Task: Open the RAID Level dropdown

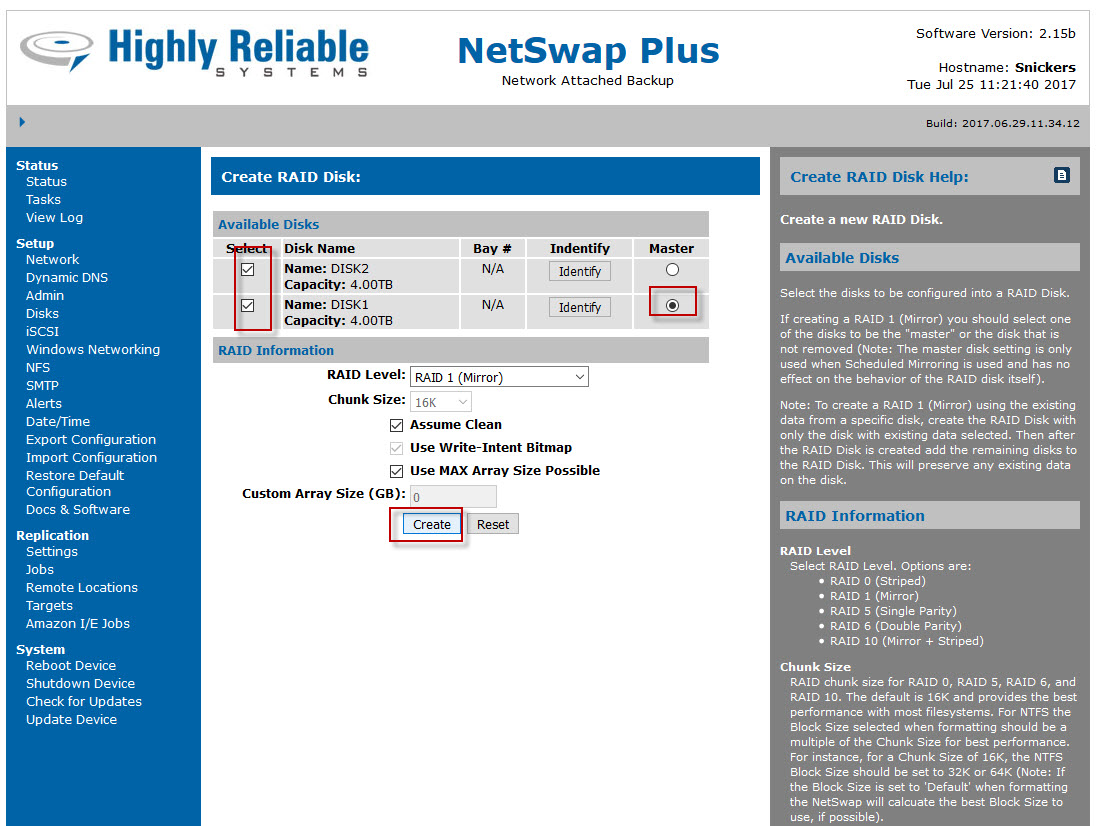Action: point(499,377)
